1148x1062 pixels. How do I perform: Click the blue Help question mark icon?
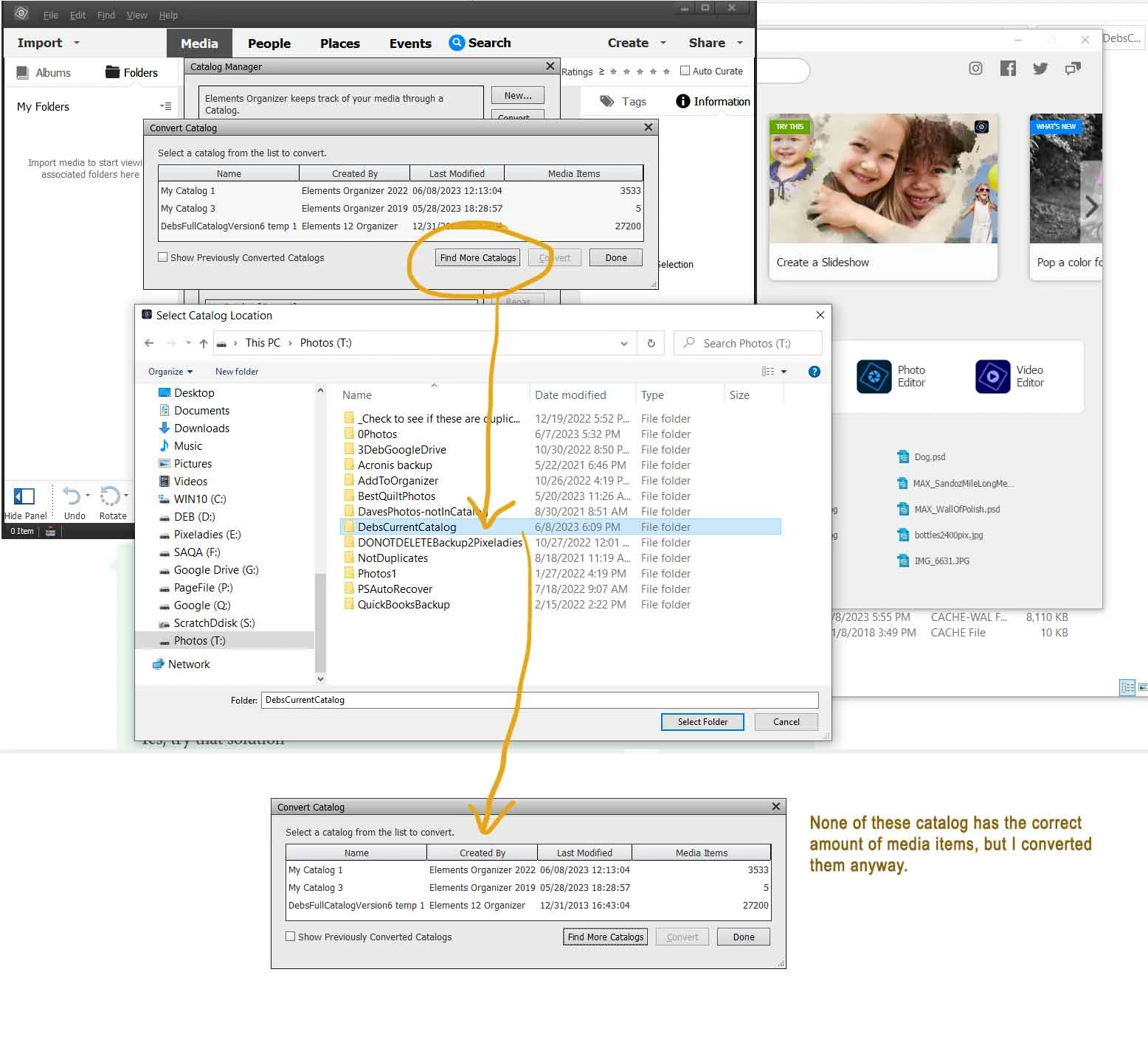click(814, 372)
